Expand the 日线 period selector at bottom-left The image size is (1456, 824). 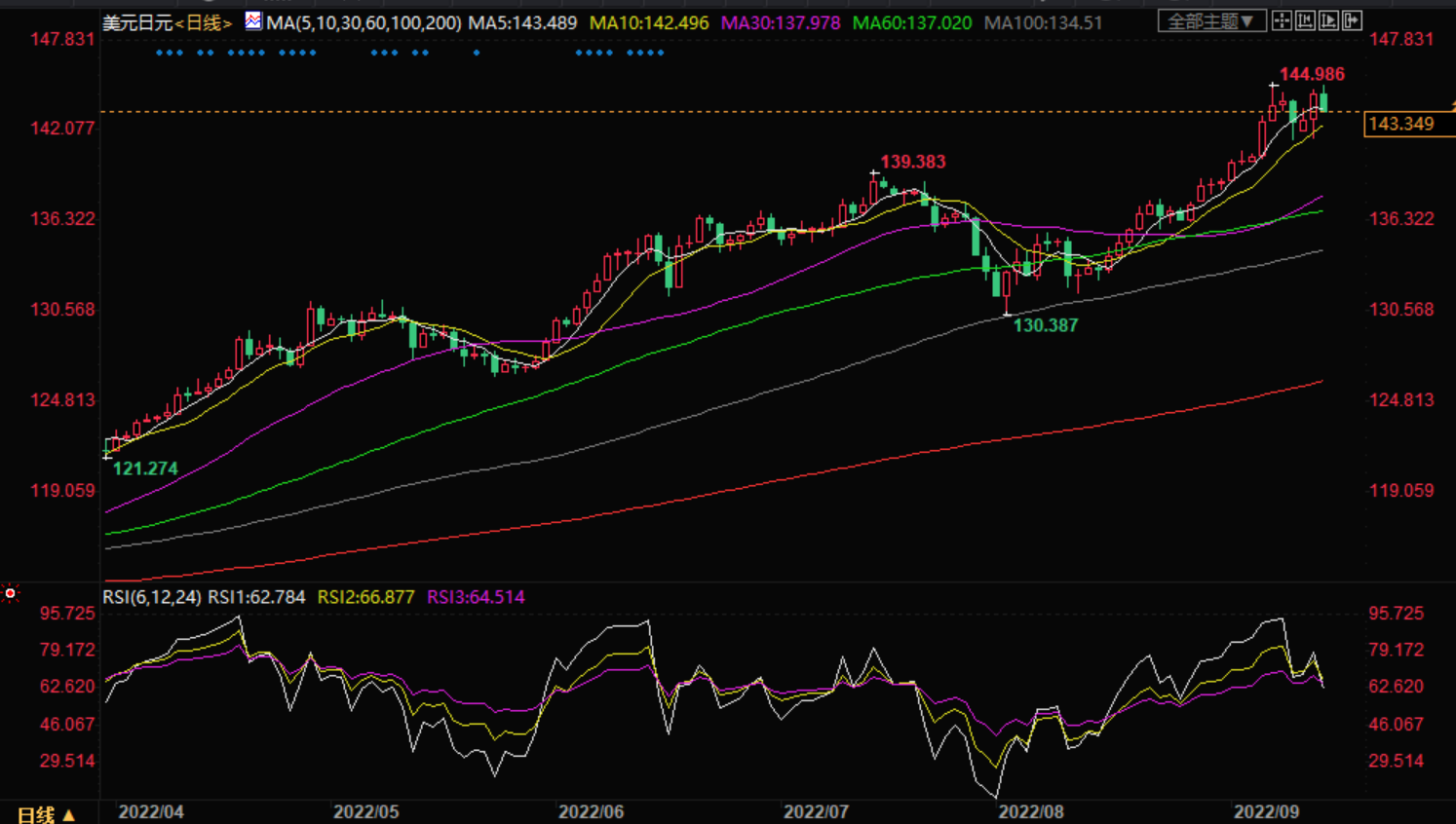(46, 813)
